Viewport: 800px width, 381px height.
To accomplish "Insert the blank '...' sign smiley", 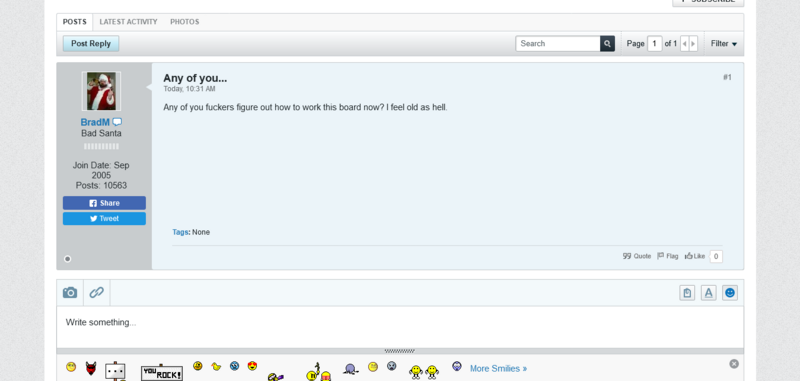I will [115, 371].
